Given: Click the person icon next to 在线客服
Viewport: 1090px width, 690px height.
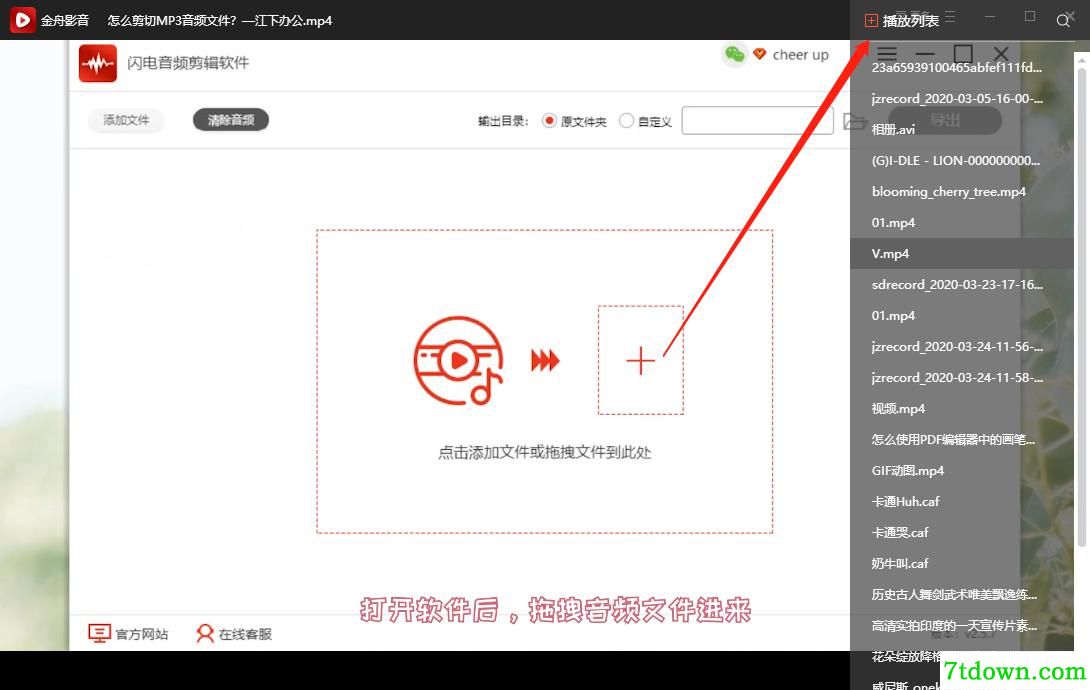Looking at the screenshot, I should point(205,633).
